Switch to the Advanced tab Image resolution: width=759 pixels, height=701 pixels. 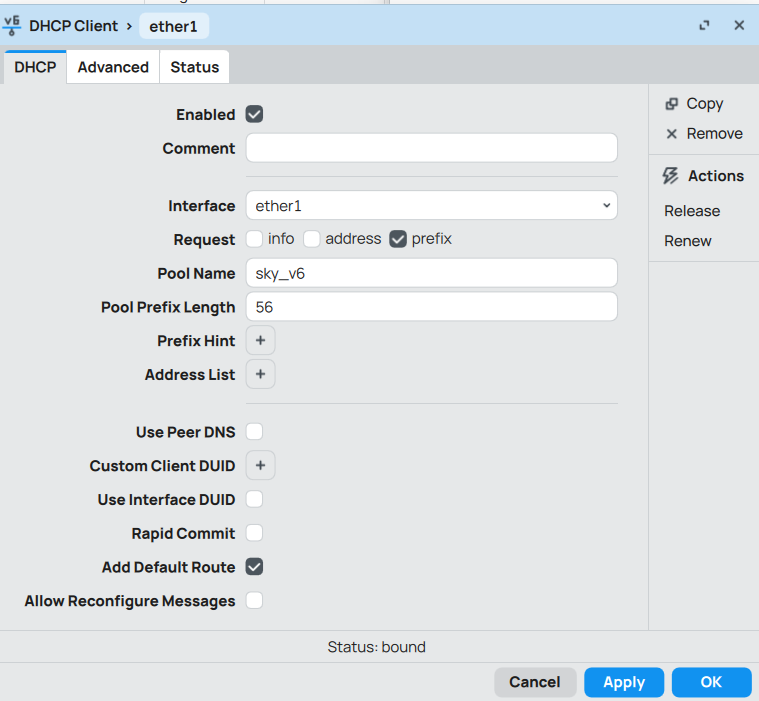(113, 67)
